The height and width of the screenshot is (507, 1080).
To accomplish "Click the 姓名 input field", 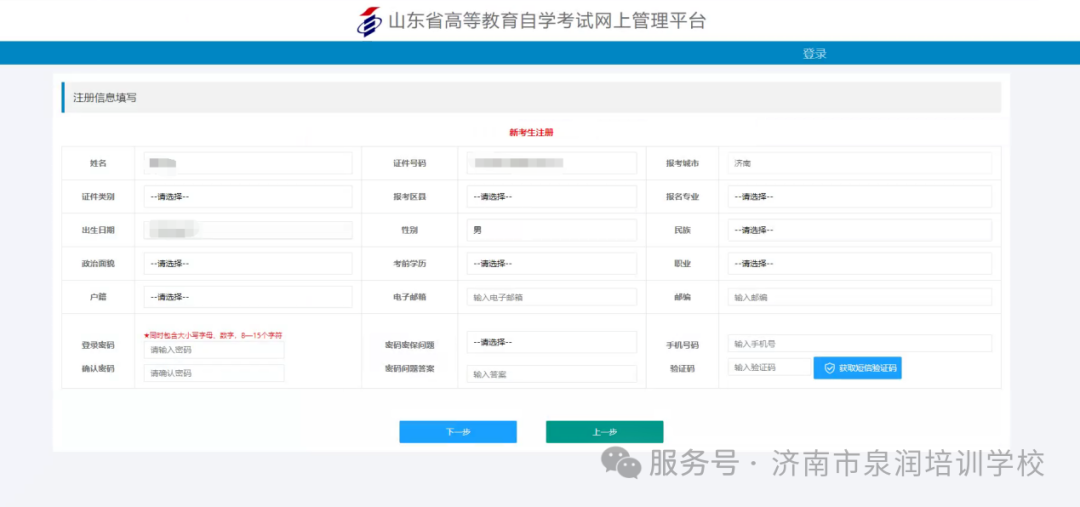I will coord(248,163).
